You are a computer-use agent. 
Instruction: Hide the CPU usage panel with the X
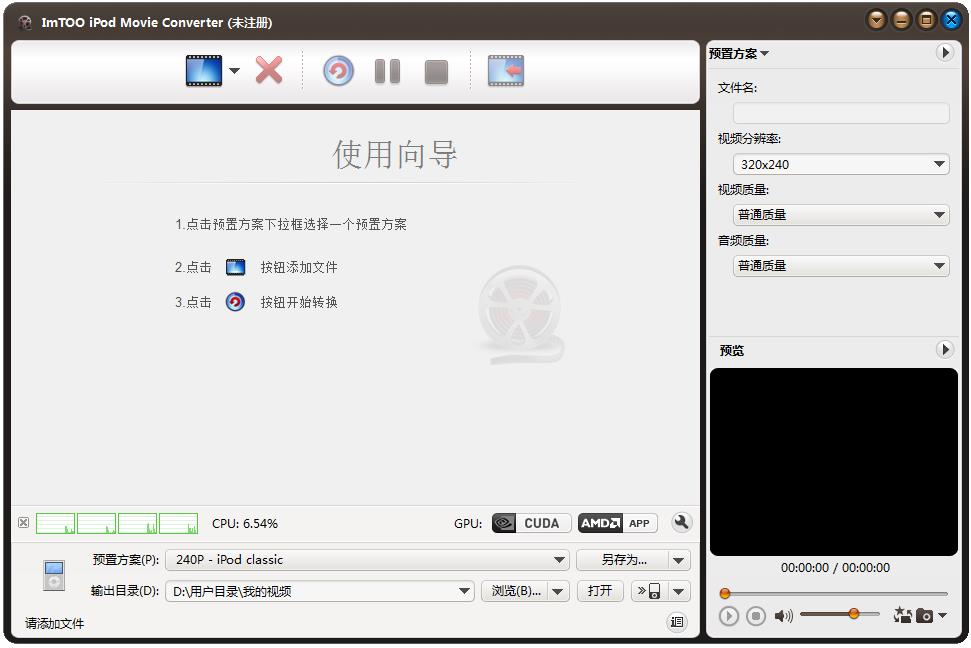(x=22, y=522)
